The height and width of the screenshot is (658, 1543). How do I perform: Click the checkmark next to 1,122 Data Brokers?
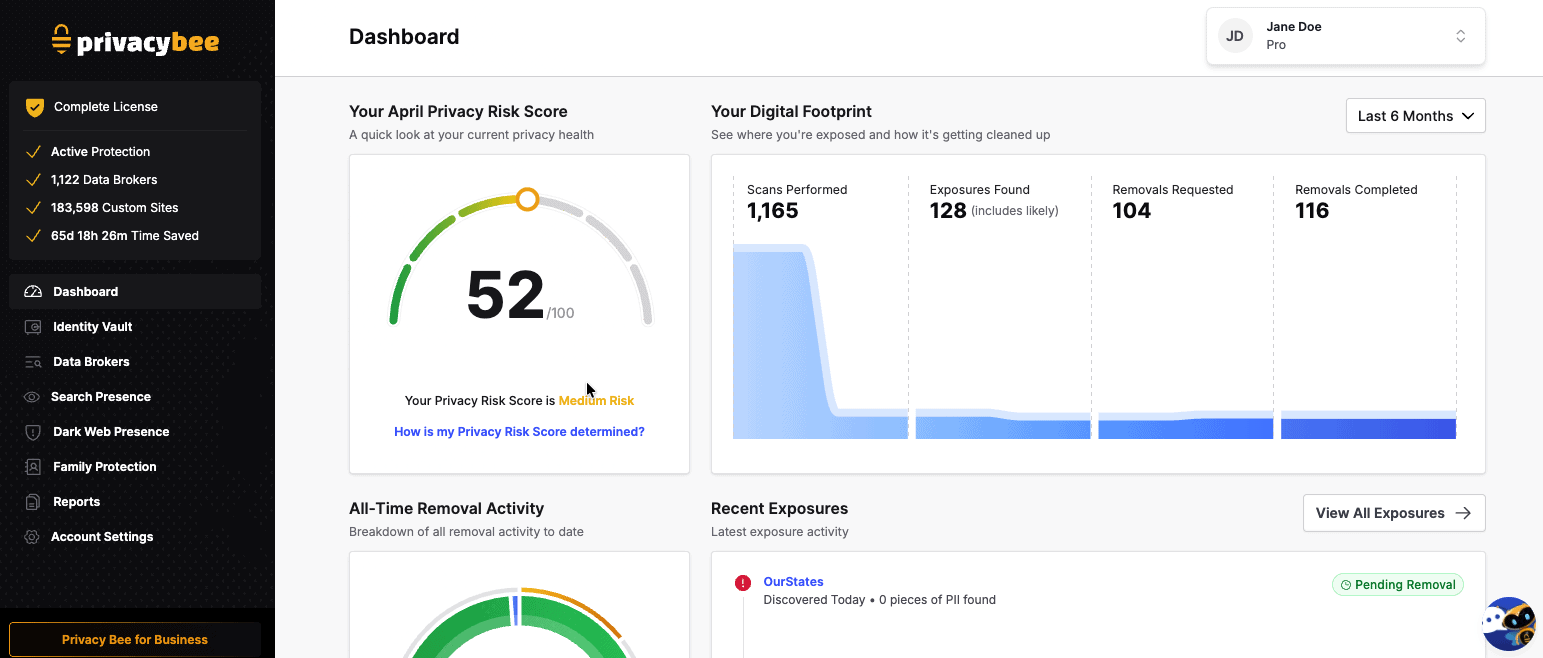(33, 180)
